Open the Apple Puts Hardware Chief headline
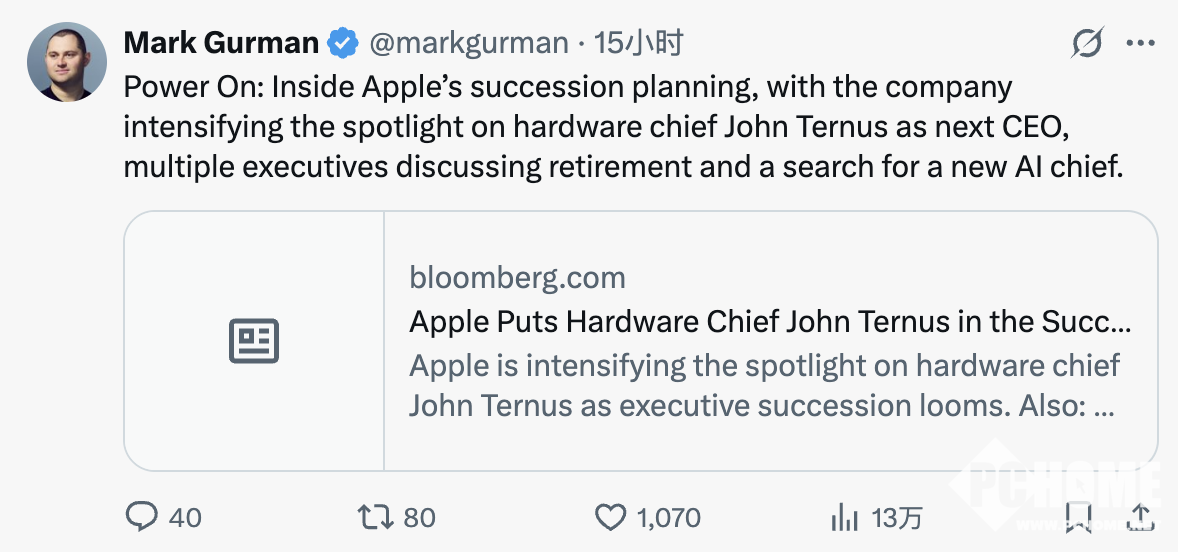Screen dimensions: 1178x552 pyautogui.click(x=770, y=321)
